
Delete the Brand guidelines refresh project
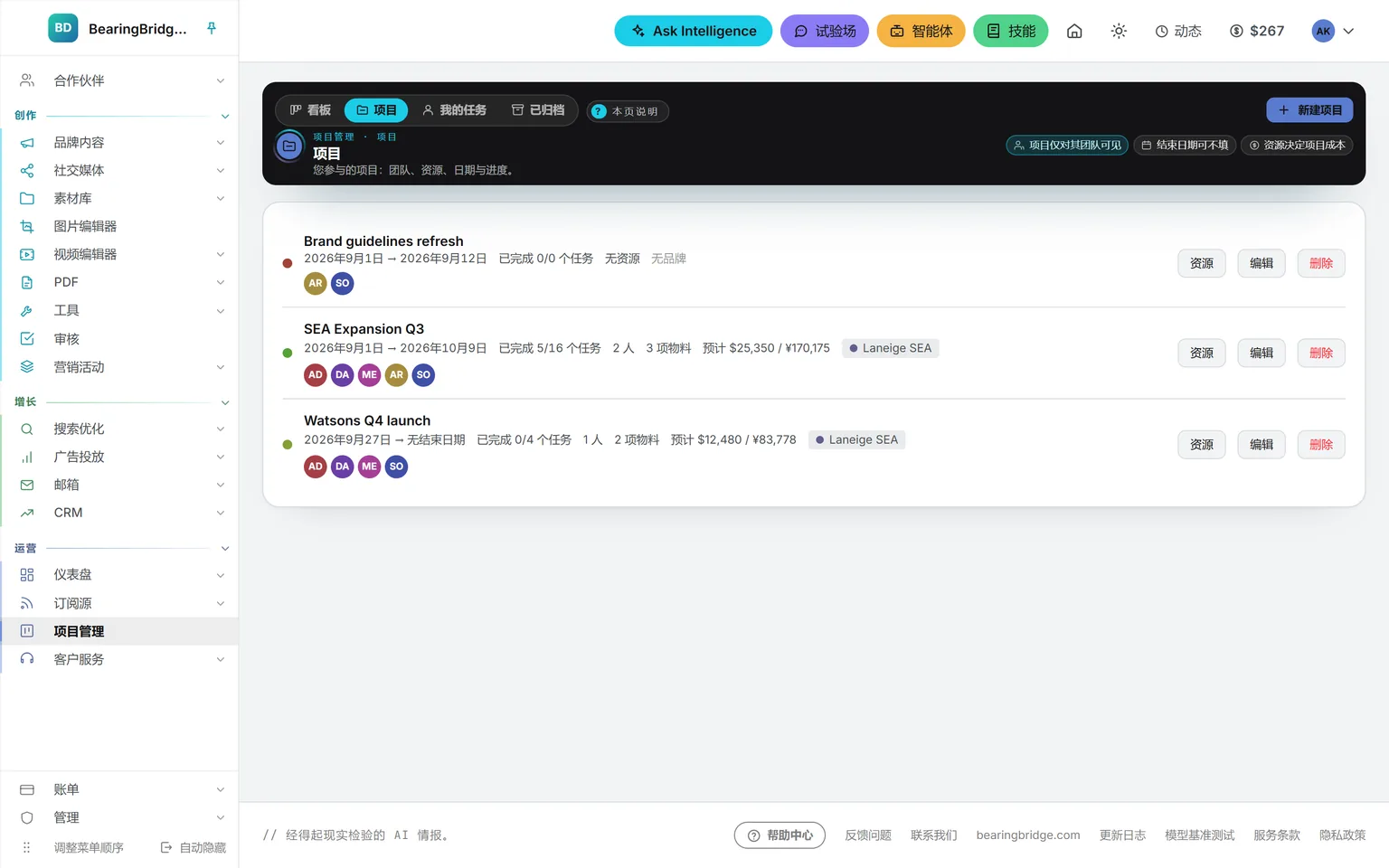[1321, 263]
